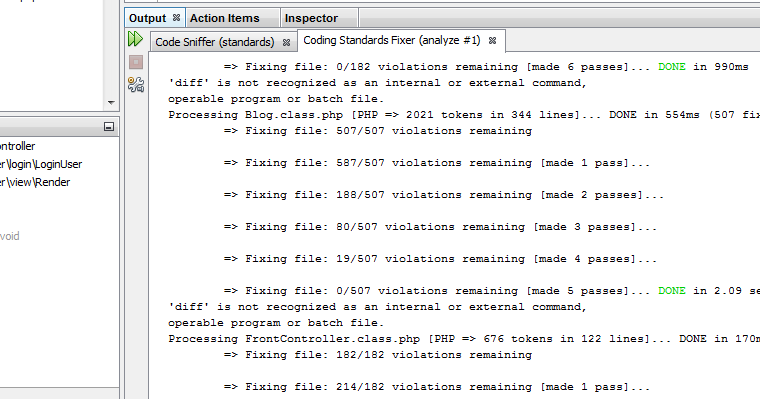The image size is (760, 399).
Task: Switch to the Action Items tab
Action: 224,18
